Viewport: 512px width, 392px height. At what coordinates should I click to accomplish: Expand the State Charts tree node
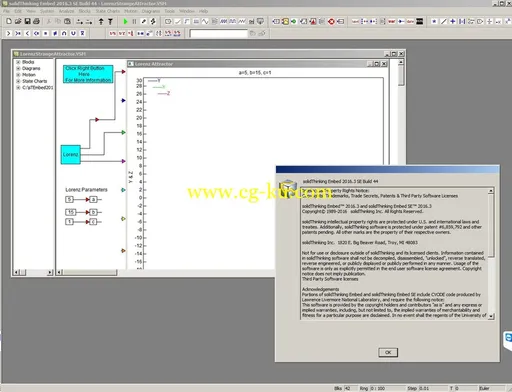pyautogui.click(x=18, y=81)
